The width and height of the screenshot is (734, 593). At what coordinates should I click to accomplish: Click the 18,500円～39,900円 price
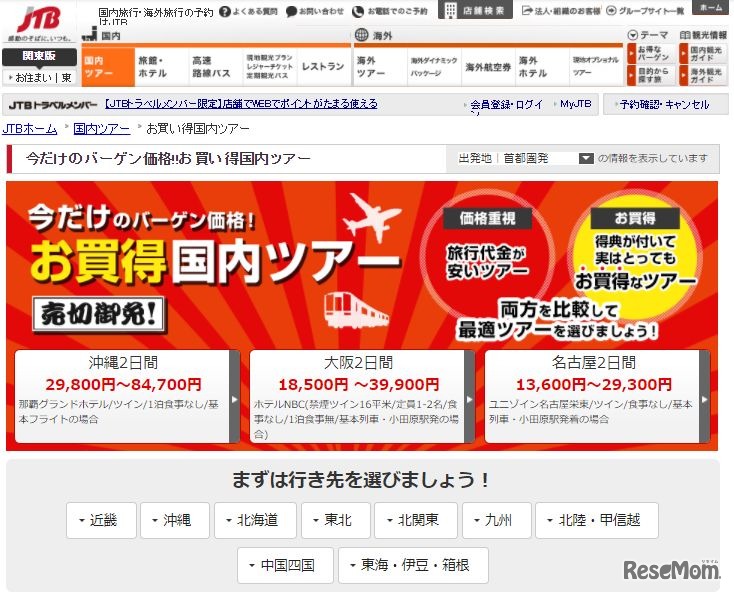(x=359, y=385)
